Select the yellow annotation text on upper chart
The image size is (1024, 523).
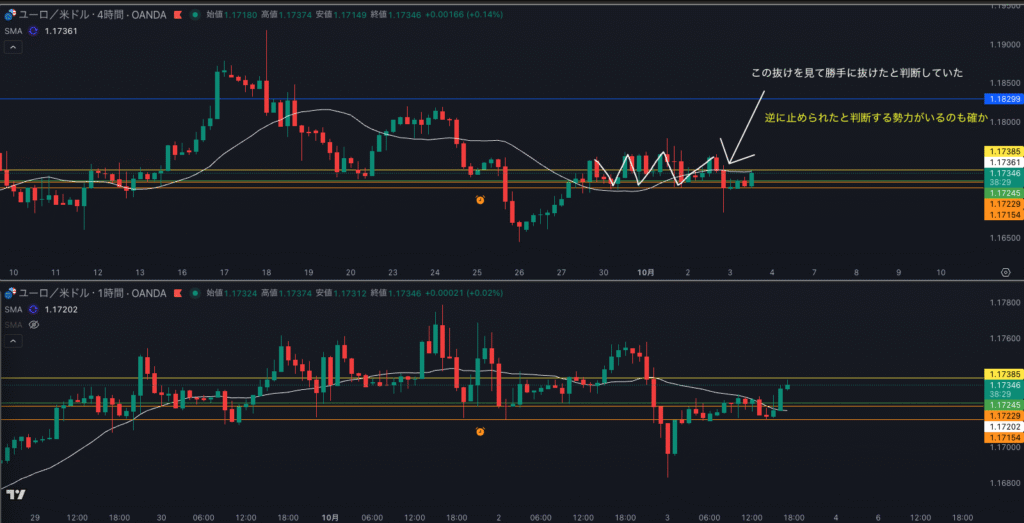click(x=875, y=118)
